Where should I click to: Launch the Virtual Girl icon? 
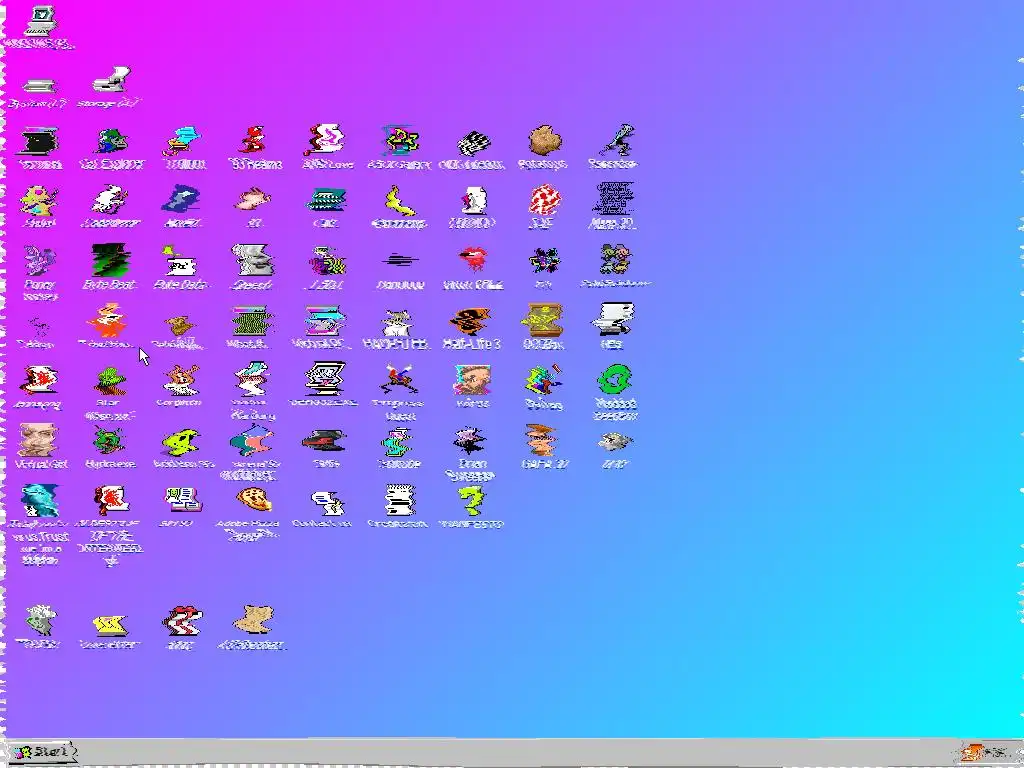tap(39, 440)
